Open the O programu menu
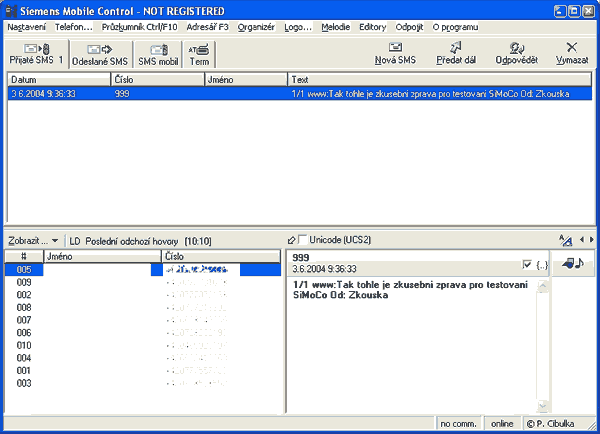The width and height of the screenshot is (600, 434). pos(455,27)
